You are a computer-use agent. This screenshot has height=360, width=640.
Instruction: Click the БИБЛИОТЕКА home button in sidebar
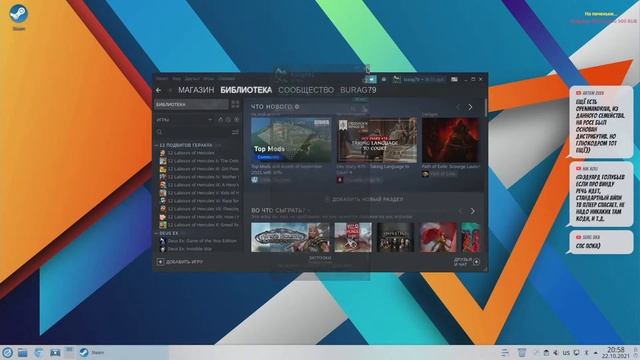191,104
